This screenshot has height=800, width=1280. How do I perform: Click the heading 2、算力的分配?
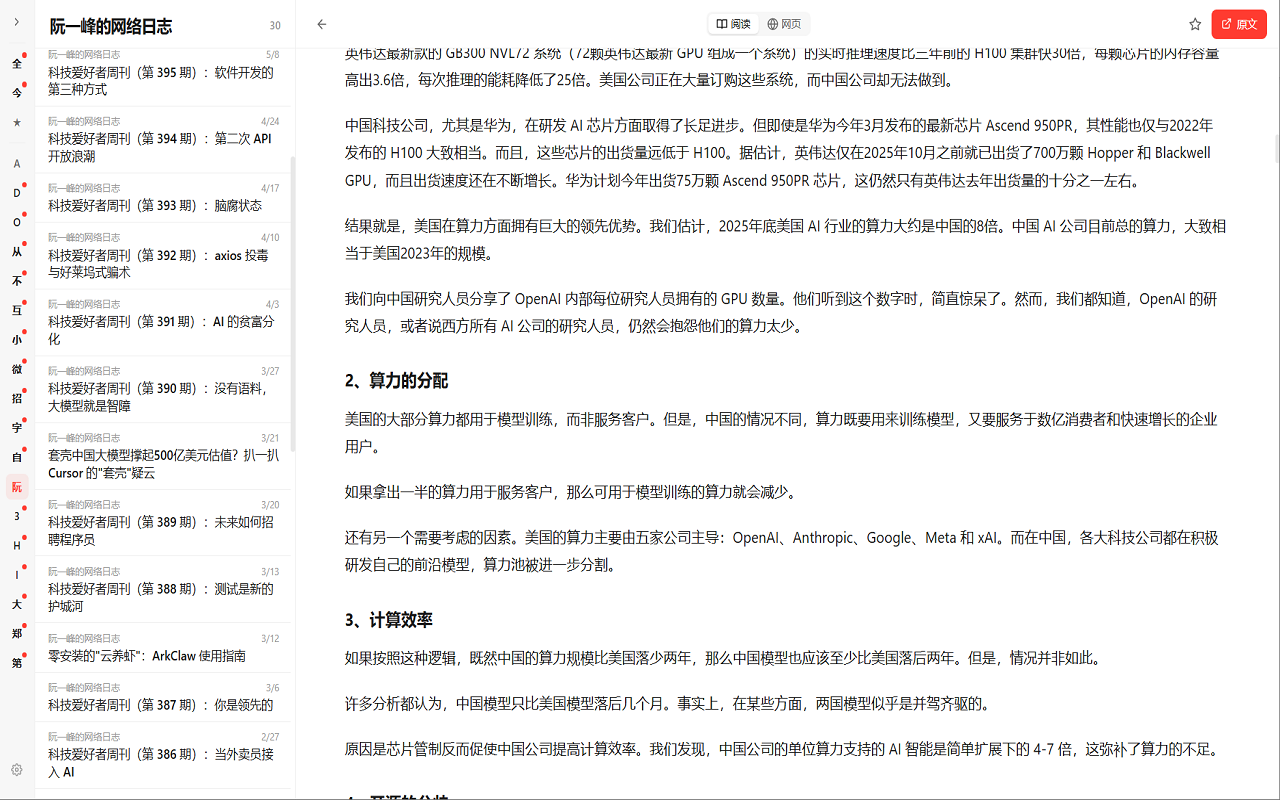click(x=396, y=381)
